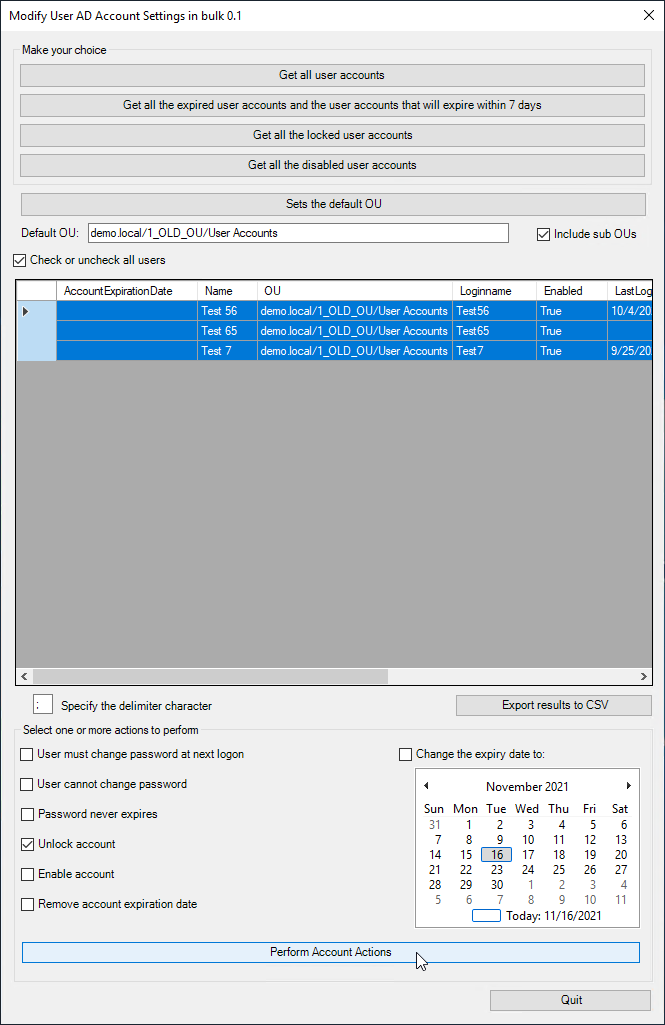Check Change the expiry date to option
665x1025 pixels.
tap(406, 754)
